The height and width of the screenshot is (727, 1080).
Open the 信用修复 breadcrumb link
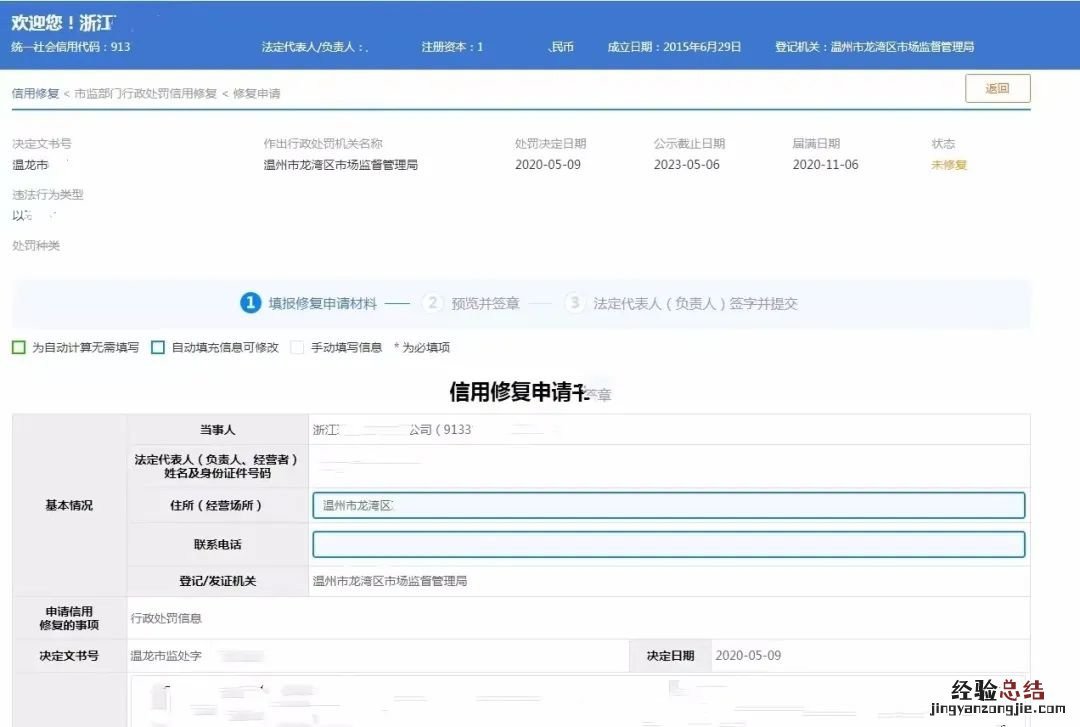tap(35, 94)
